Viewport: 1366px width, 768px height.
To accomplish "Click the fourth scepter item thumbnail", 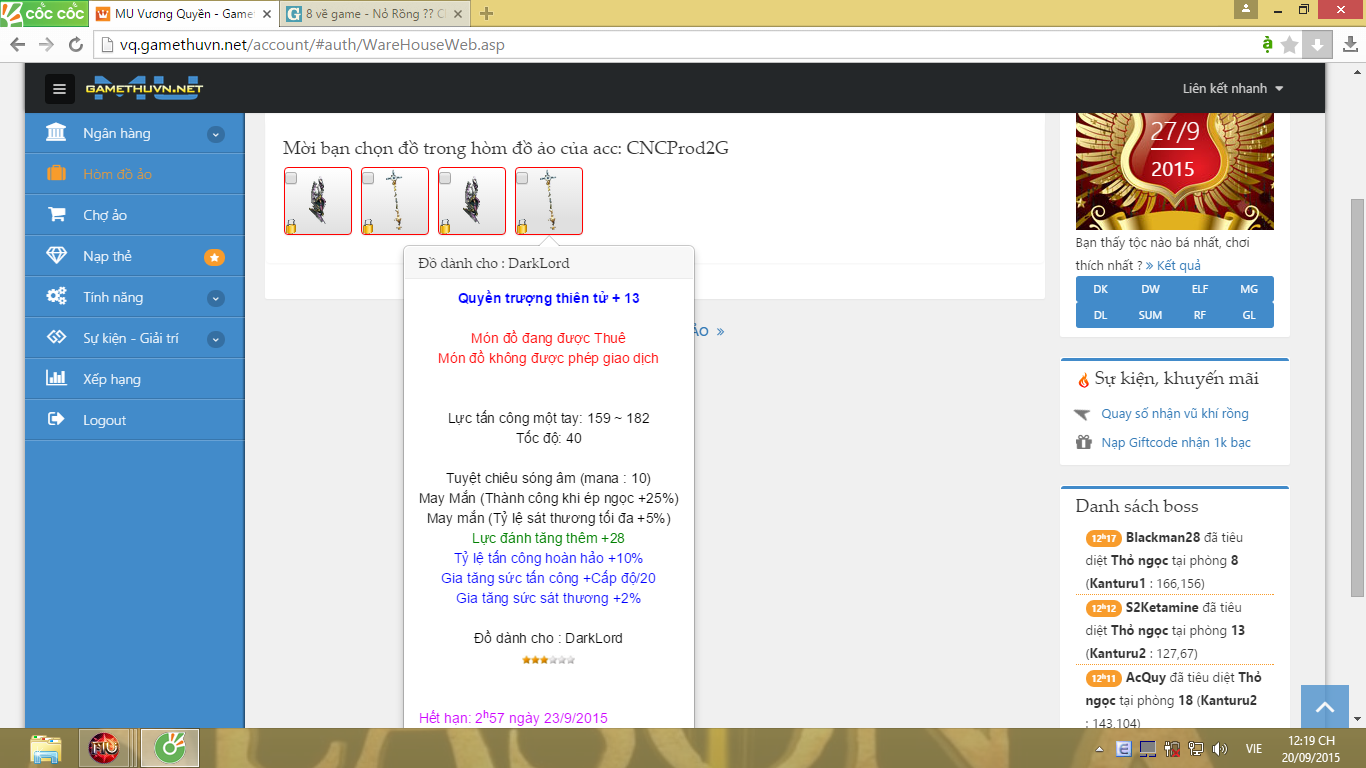I will coord(549,201).
